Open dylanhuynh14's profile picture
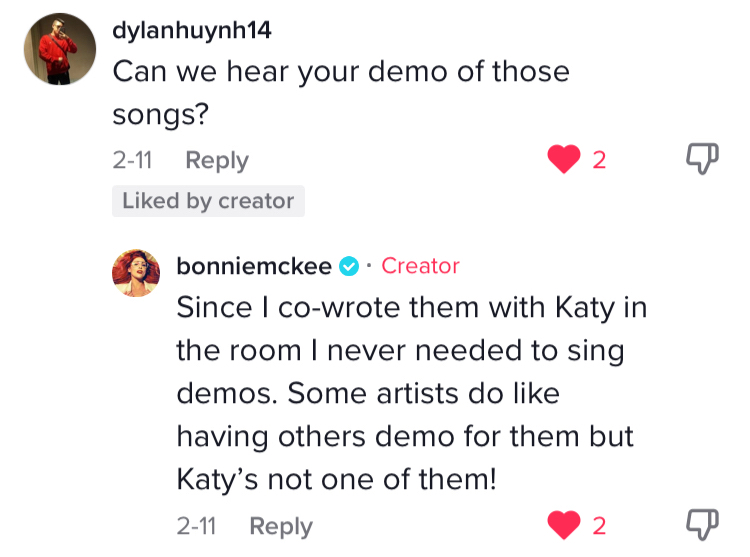The width and height of the screenshot is (750, 557). (60, 49)
